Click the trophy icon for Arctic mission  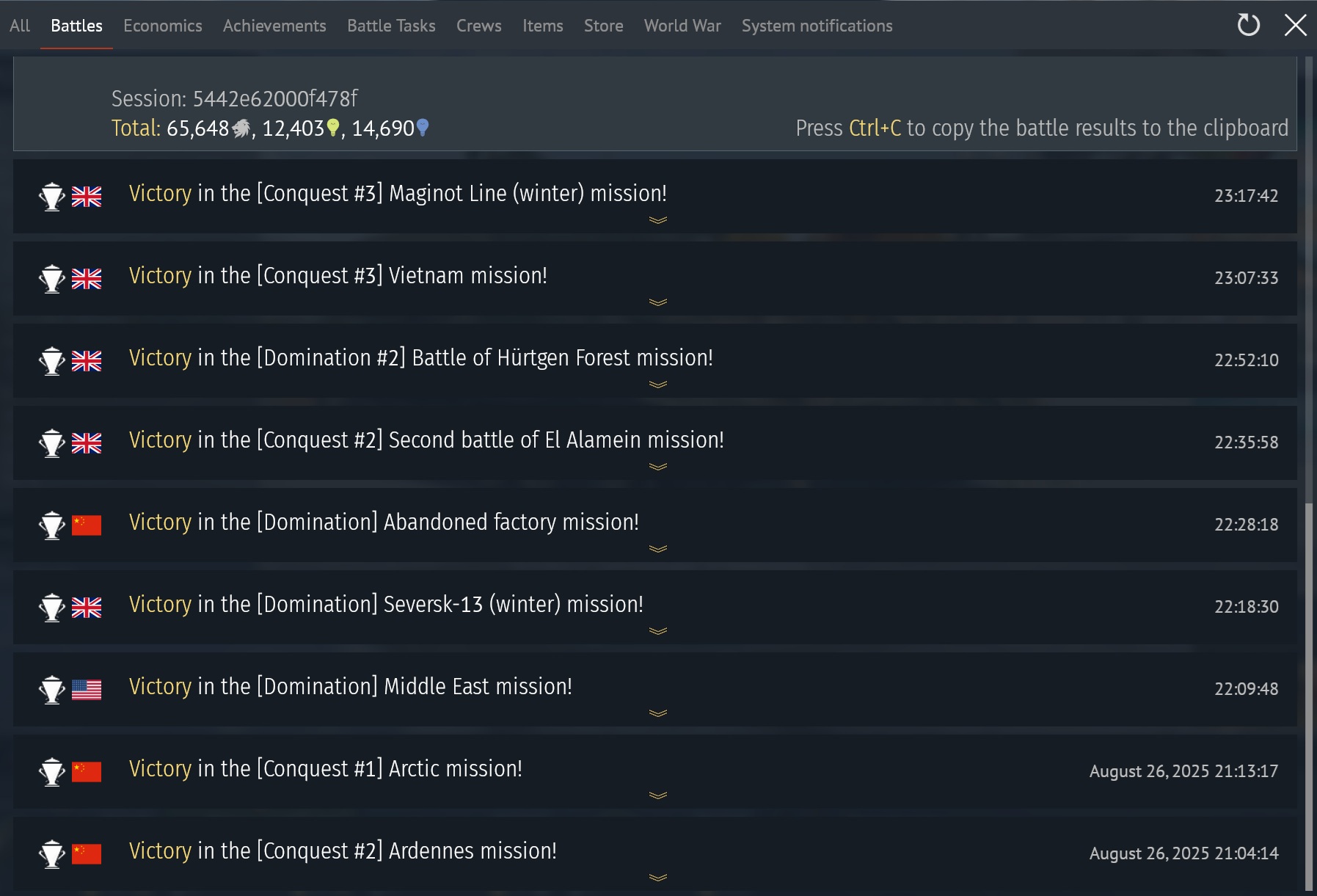(52, 772)
